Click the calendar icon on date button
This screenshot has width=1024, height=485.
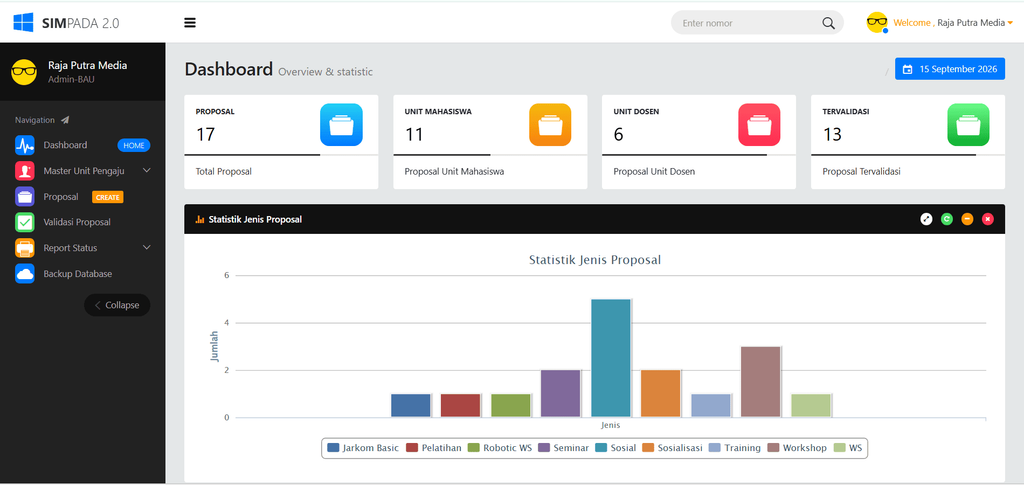point(907,69)
